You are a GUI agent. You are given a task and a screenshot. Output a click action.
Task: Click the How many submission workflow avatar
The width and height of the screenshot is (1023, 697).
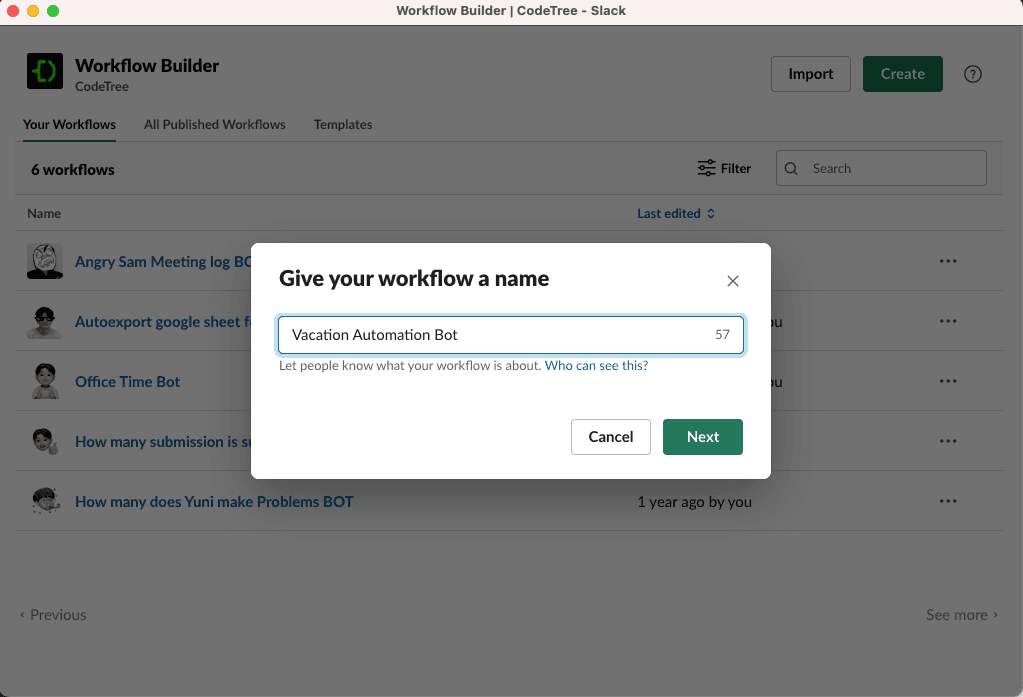(x=45, y=442)
